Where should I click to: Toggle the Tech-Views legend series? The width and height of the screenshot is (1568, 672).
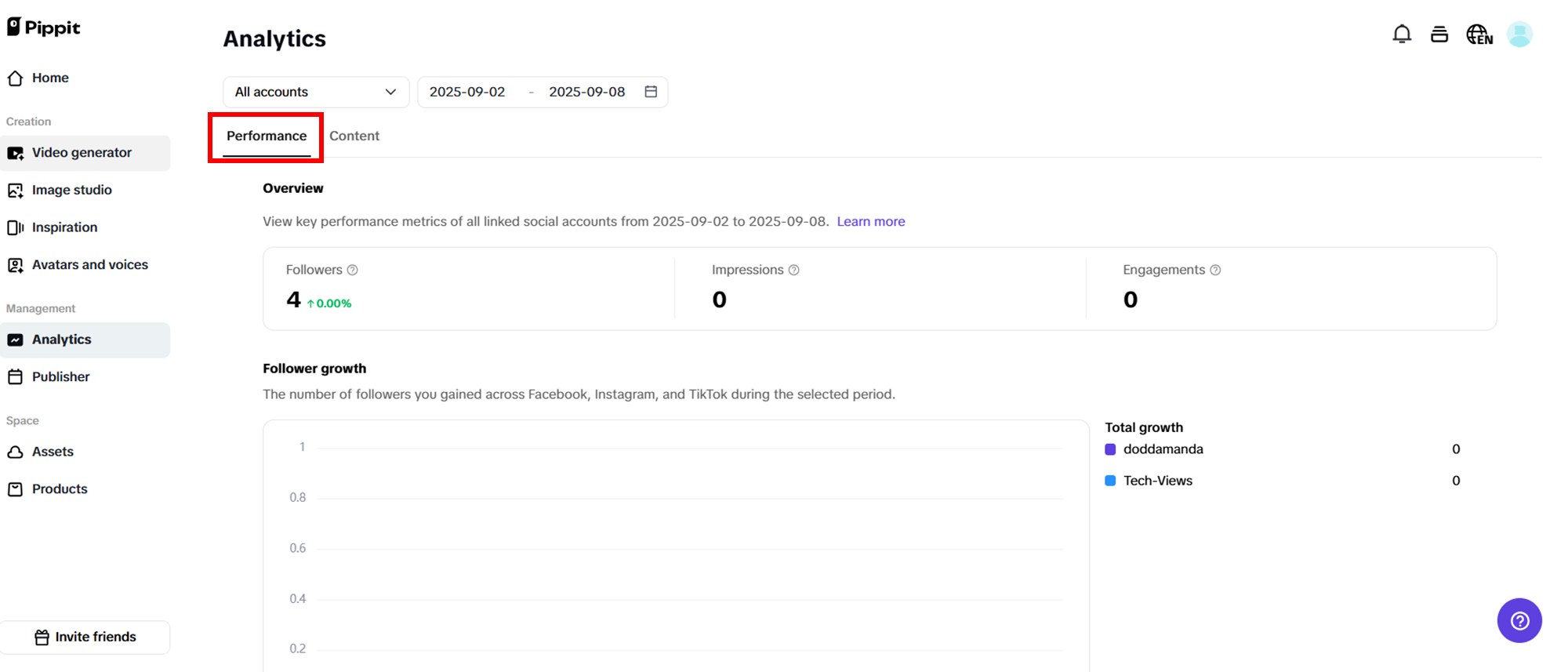(x=1157, y=481)
